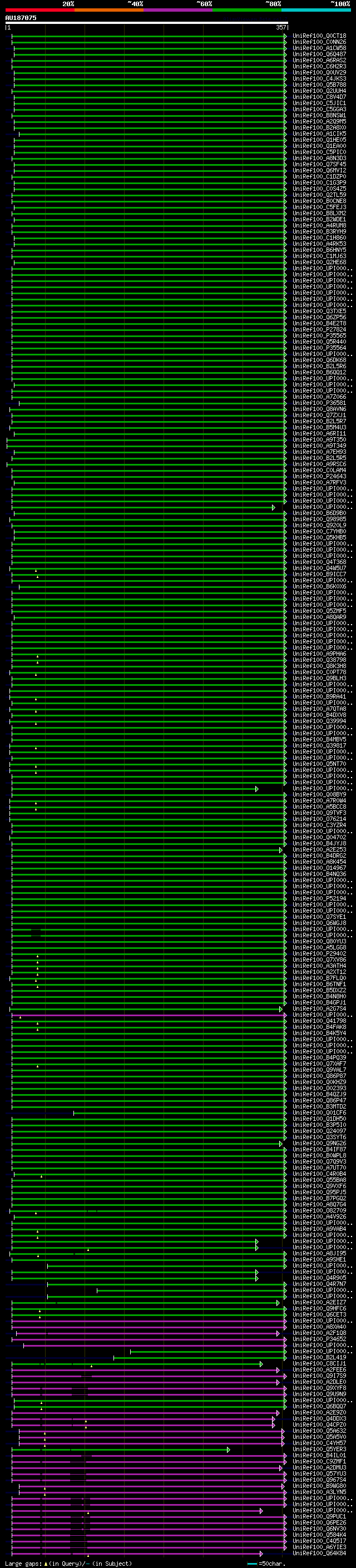The height and width of the screenshot is (1568, 356).
Task: Click label UniRef100_B9WG80
Action: [319, 1486]
